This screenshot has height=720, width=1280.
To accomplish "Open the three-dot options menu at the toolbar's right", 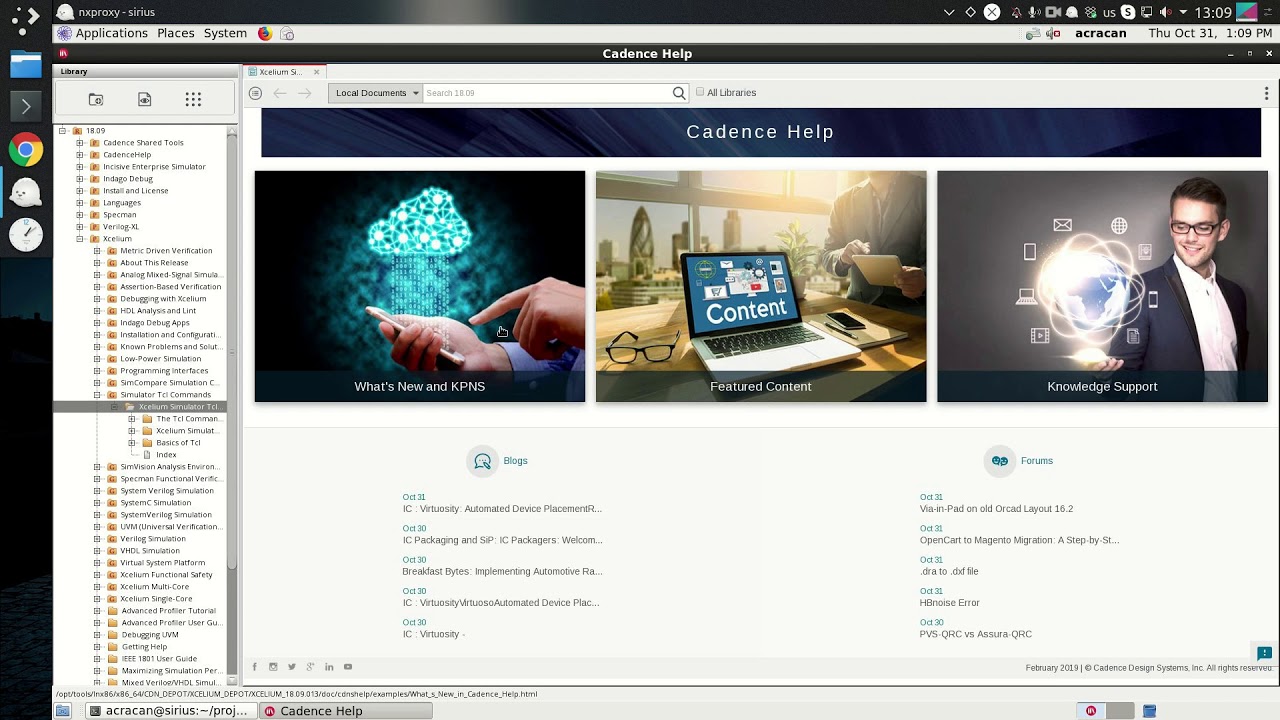I will pos(1266,93).
